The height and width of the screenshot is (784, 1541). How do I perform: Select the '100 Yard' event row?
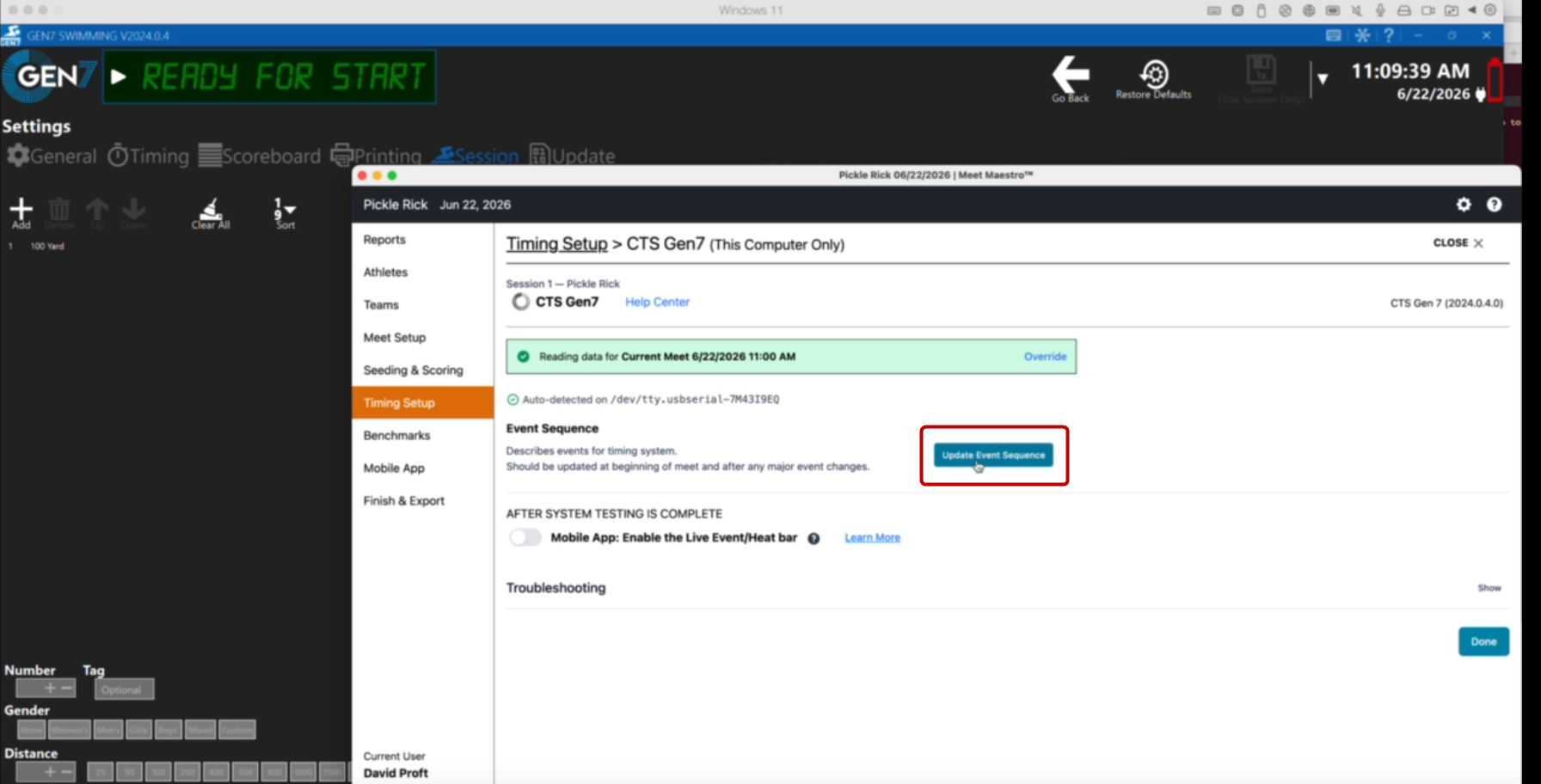click(47, 246)
